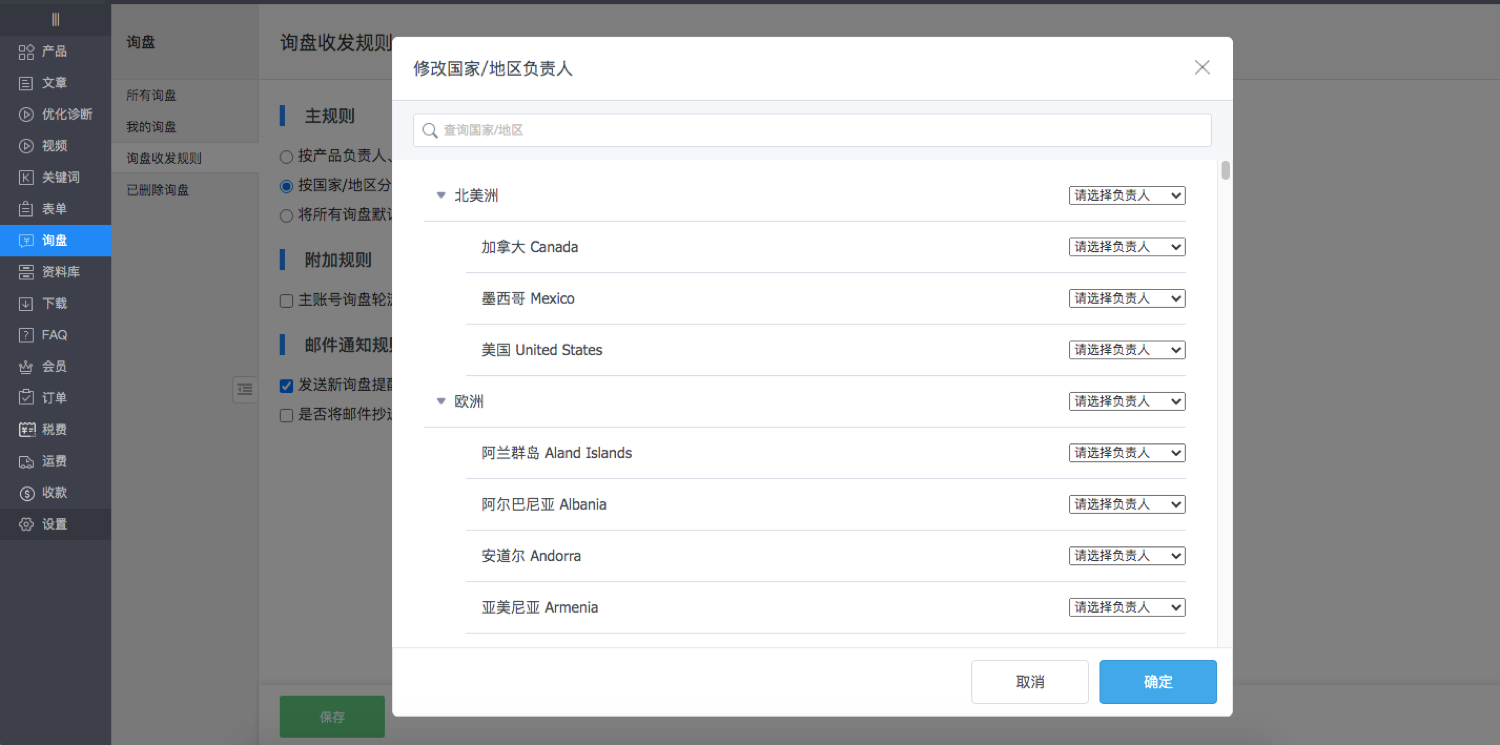Uncheck the 发送新询盘提醒 checkbox
This screenshot has height=745, width=1500.
287,385
